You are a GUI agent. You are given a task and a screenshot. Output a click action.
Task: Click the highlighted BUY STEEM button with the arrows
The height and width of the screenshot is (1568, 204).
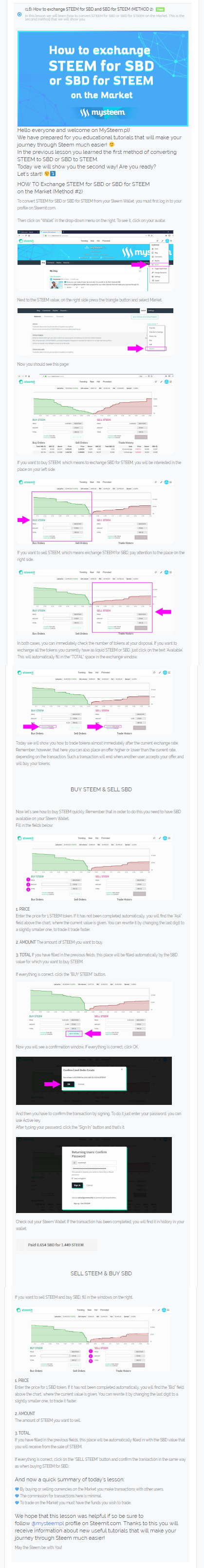click(74, 1033)
